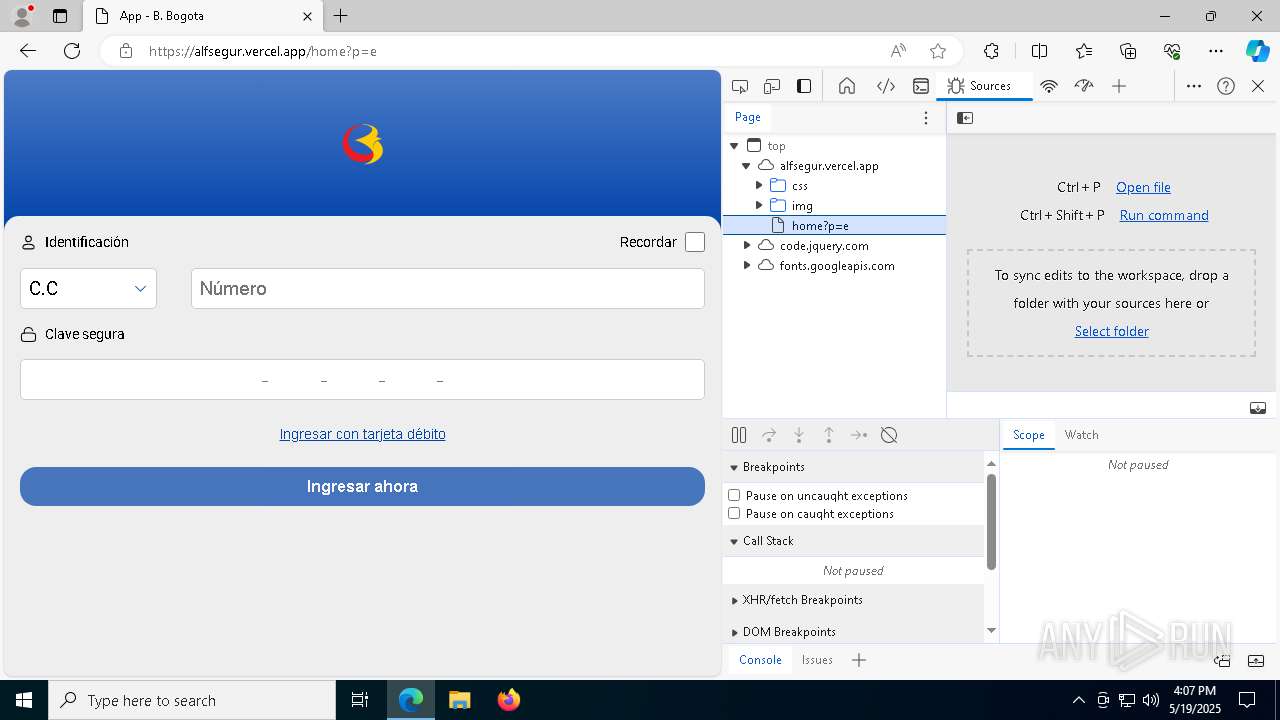Open DevTools customize ellipsis menu

coord(1194,86)
